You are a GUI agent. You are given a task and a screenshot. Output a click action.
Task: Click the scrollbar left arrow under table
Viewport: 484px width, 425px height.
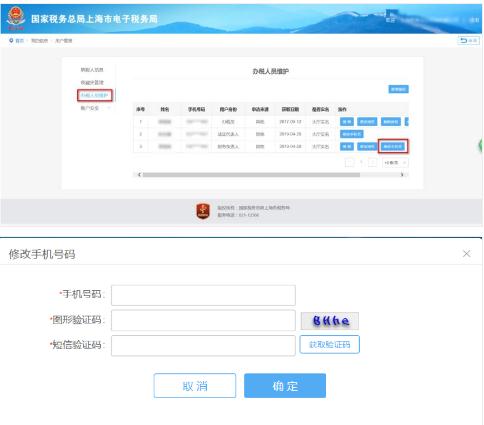139,175
